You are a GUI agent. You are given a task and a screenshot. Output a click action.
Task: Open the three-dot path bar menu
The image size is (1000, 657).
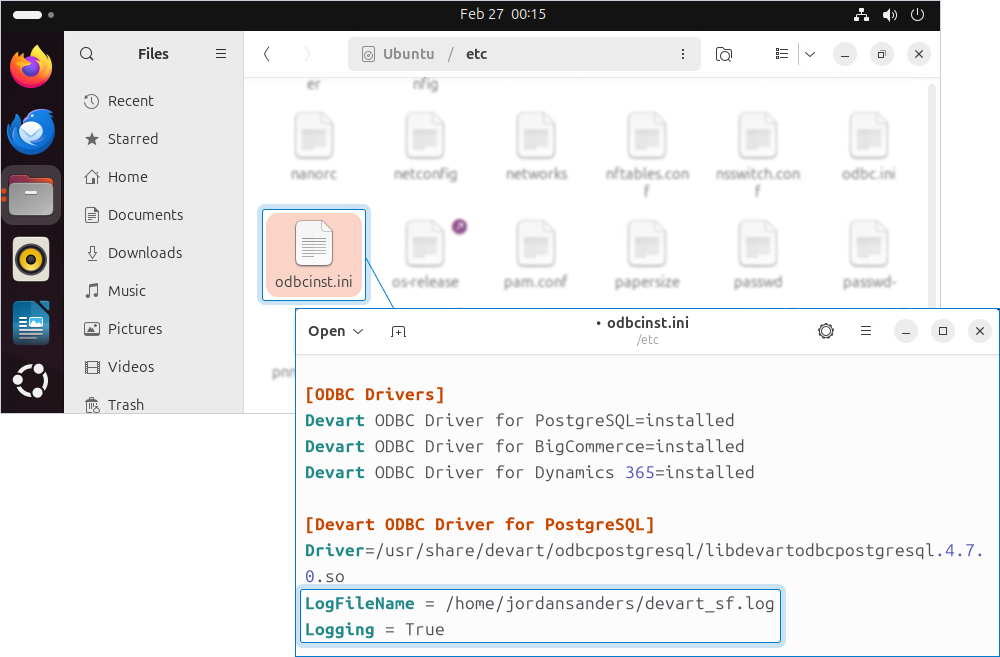tap(683, 54)
